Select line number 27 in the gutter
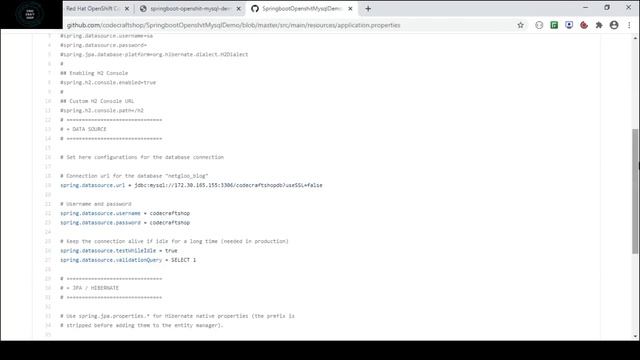This screenshot has height=360, width=640. tap(48, 260)
